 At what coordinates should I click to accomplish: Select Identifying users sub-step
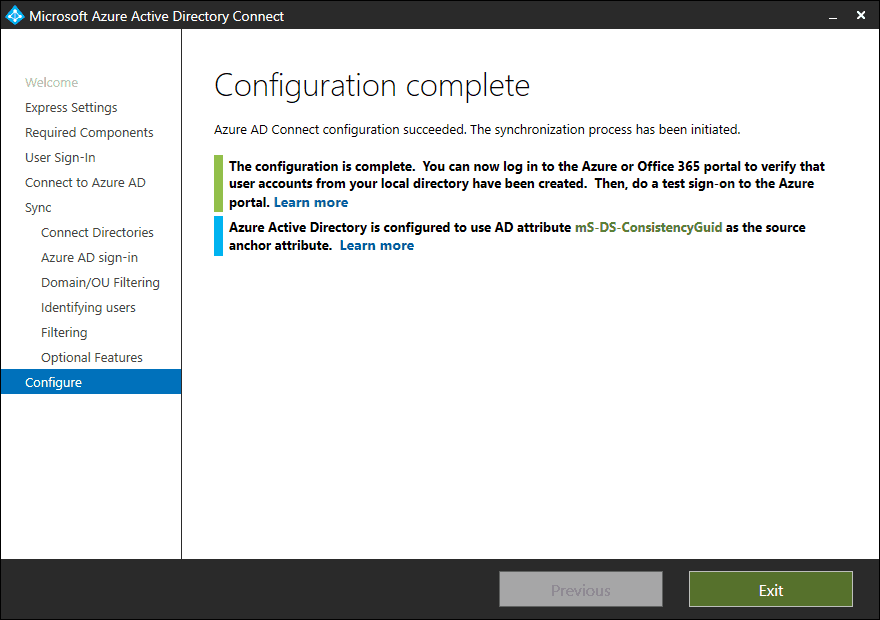(x=88, y=307)
